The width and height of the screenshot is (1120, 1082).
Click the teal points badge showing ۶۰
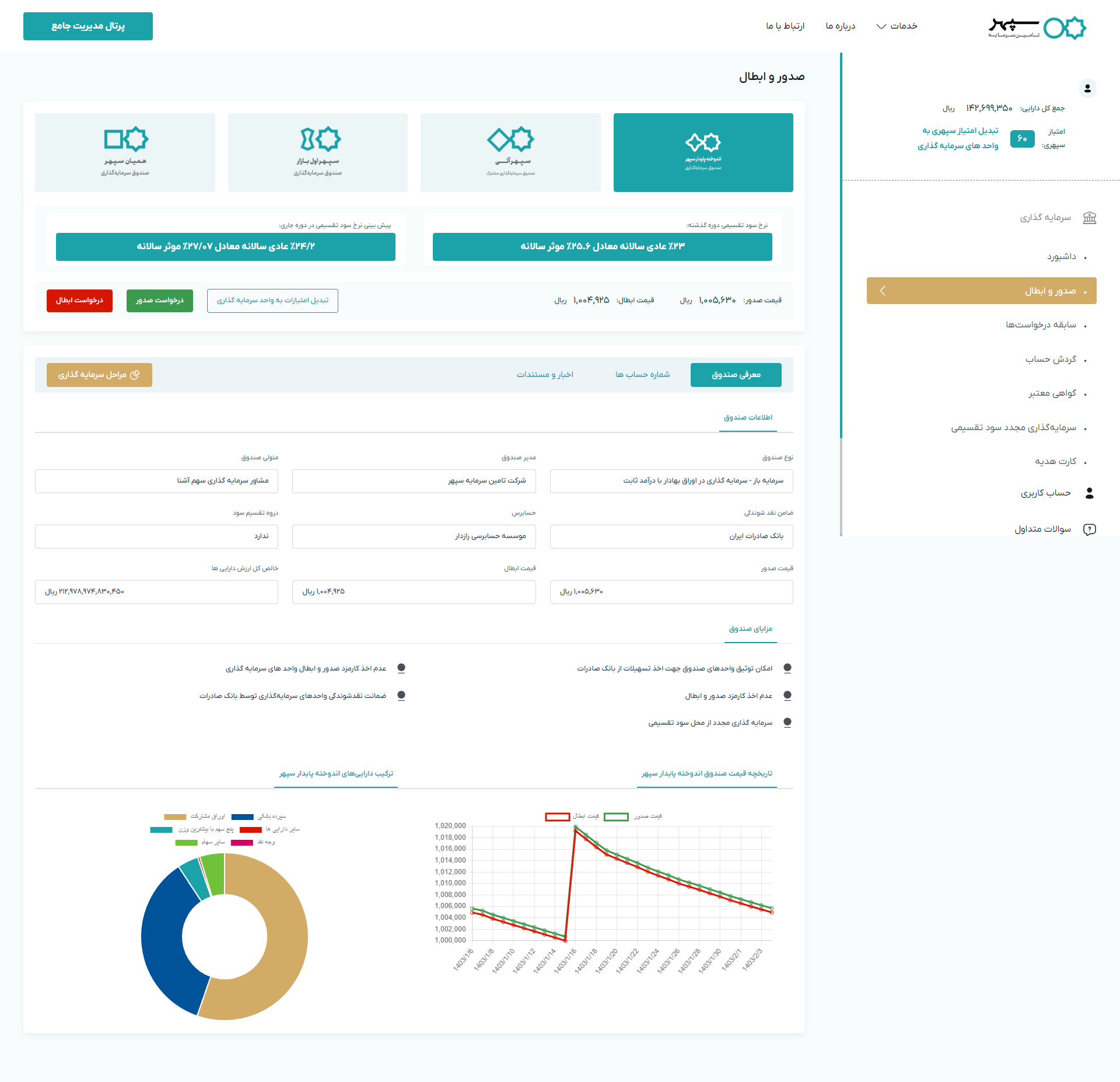click(x=1022, y=139)
